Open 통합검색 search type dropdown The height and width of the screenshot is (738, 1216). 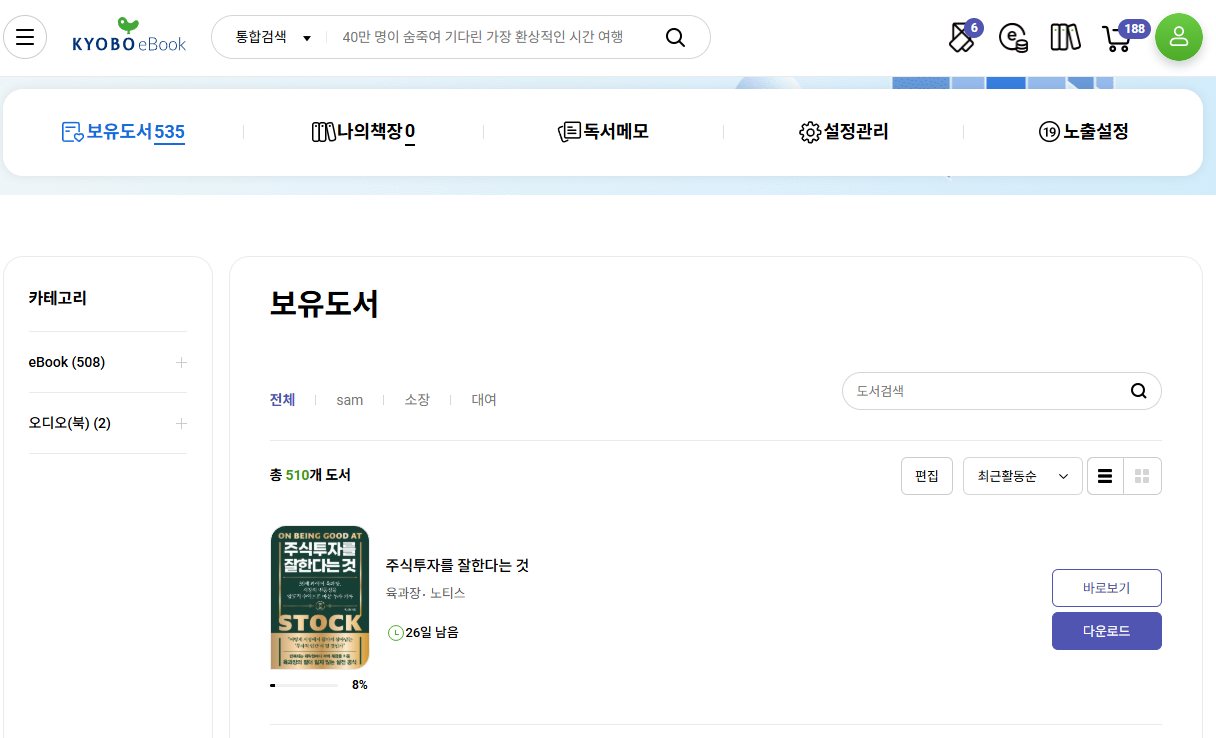pyautogui.click(x=273, y=37)
